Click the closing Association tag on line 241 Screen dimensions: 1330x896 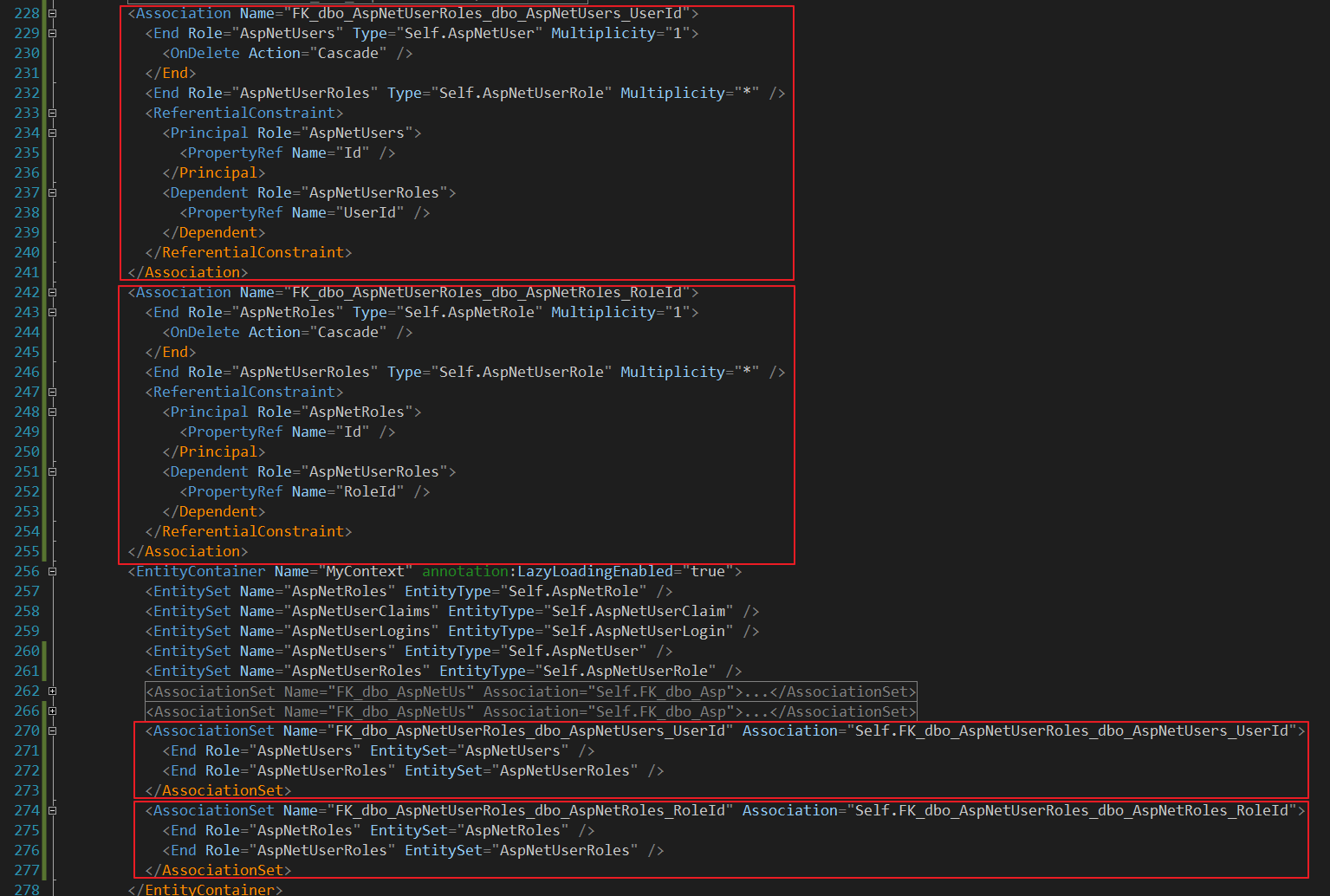[188, 273]
